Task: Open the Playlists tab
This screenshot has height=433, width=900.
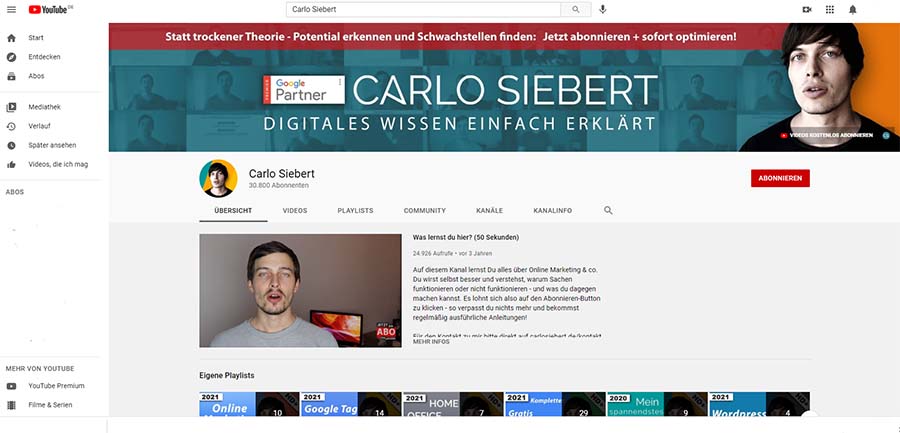Action: coord(355,211)
